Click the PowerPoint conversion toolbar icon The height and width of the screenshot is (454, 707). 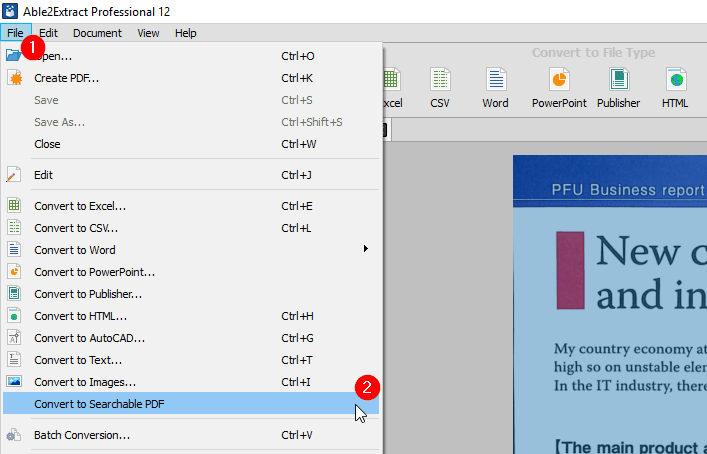tap(559, 80)
